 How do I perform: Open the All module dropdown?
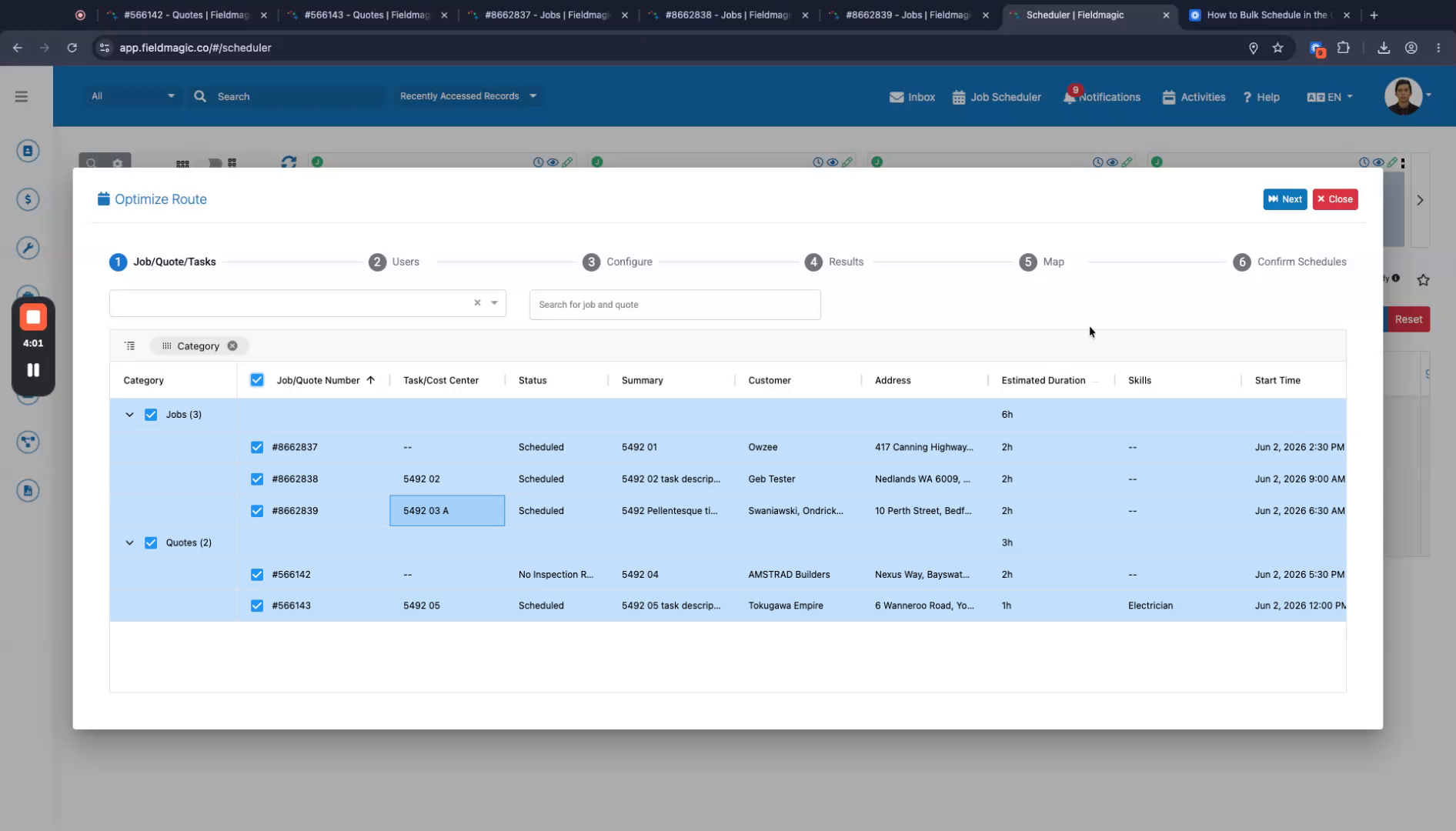pyautogui.click(x=132, y=96)
